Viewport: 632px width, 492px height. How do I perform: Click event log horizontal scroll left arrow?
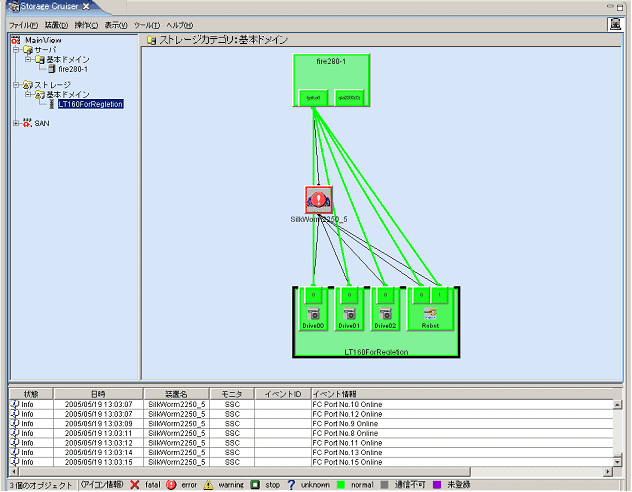point(14,471)
